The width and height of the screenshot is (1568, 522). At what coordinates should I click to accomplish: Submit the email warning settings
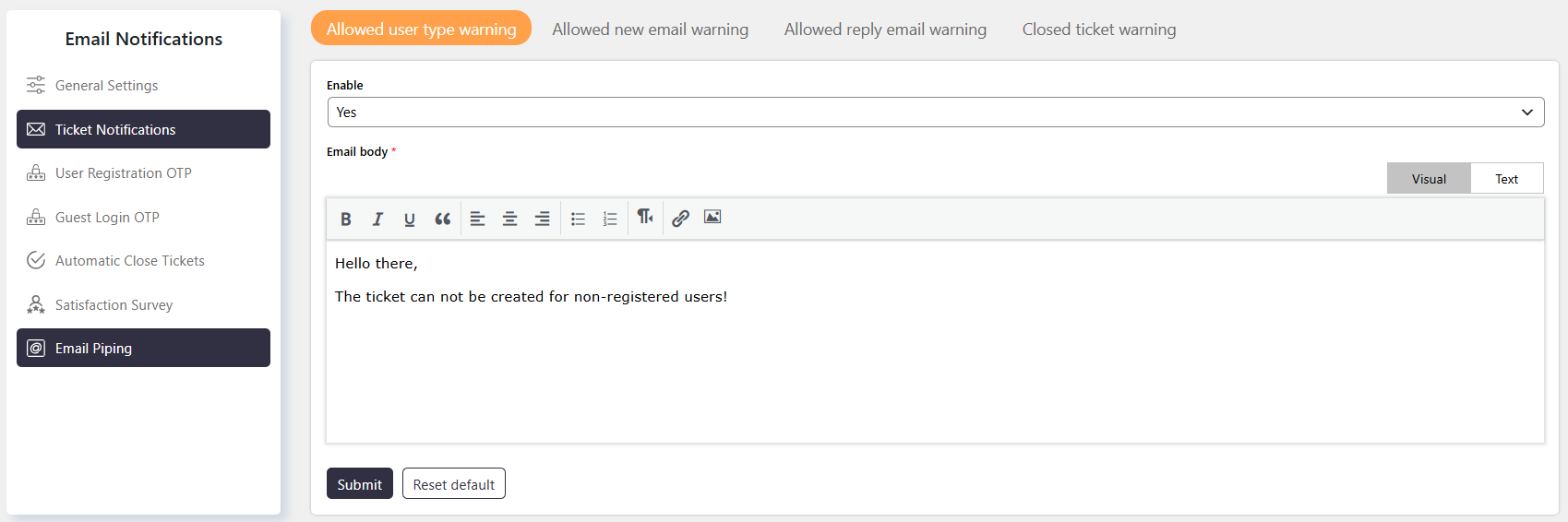(360, 484)
